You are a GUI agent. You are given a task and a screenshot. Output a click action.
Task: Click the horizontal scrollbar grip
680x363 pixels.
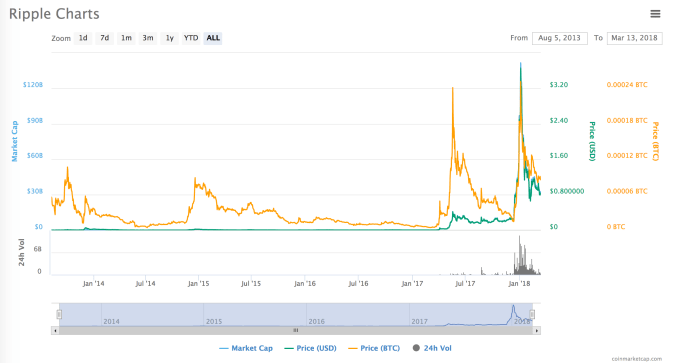point(296,330)
